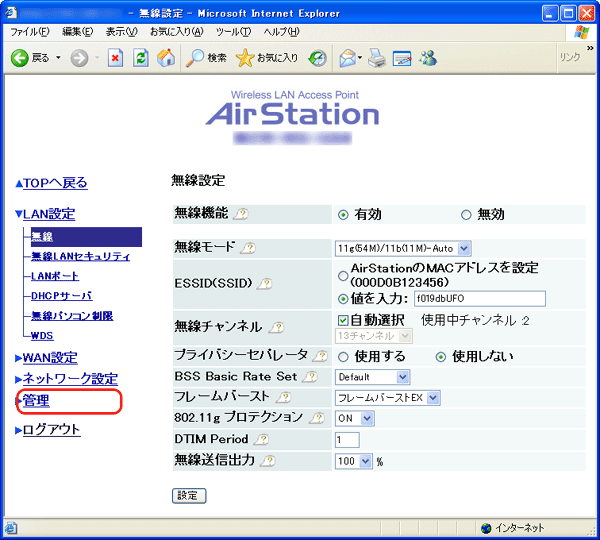Image resolution: width=600 pixels, height=540 pixels.
Task: Click the Messenger icon
Action: click(428, 58)
